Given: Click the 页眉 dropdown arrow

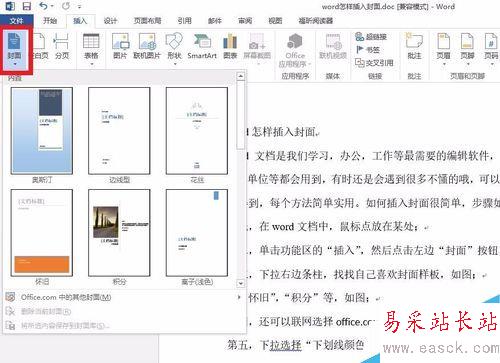Looking at the screenshot, I should 444,64.
